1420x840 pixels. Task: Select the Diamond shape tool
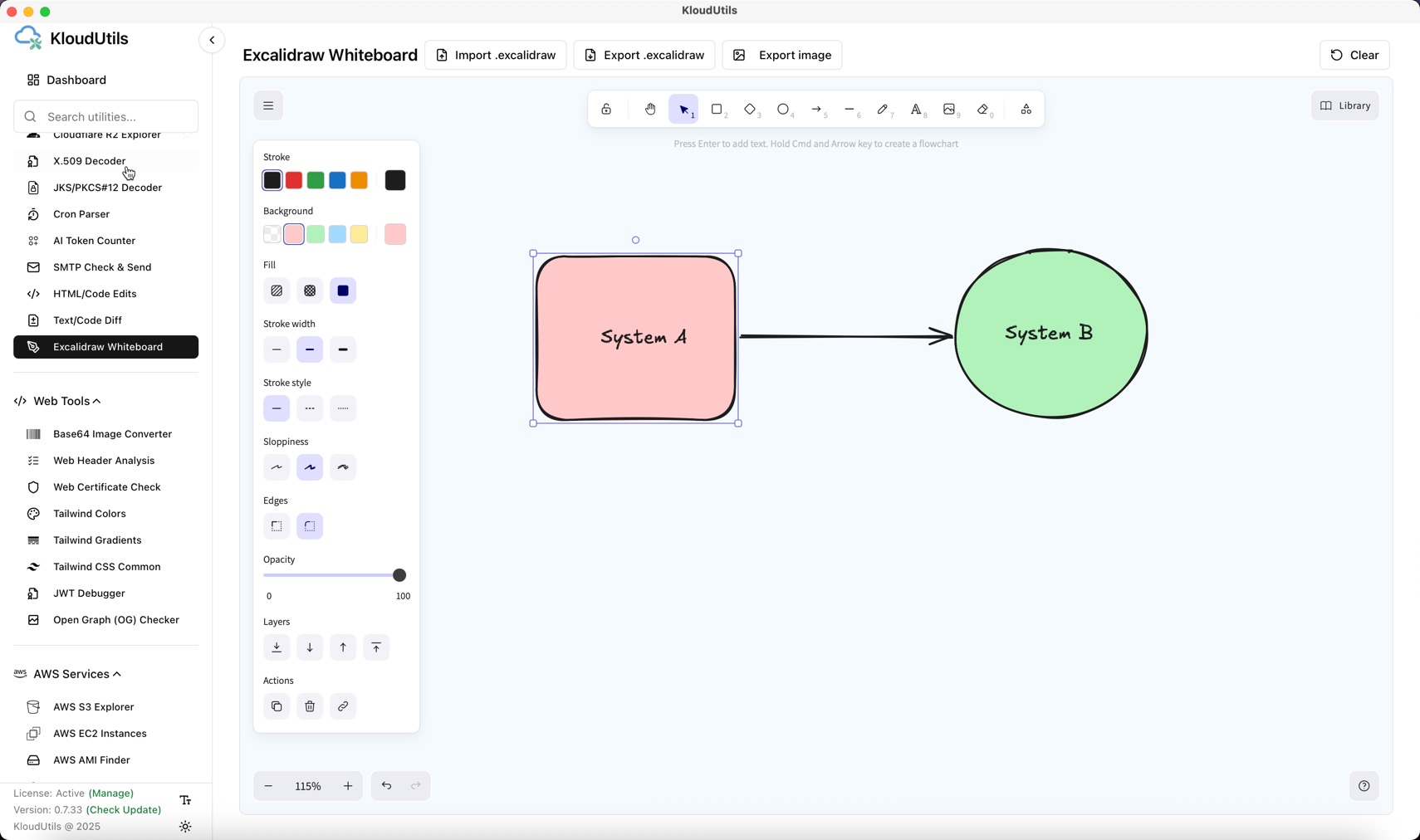pyautogui.click(x=750, y=110)
